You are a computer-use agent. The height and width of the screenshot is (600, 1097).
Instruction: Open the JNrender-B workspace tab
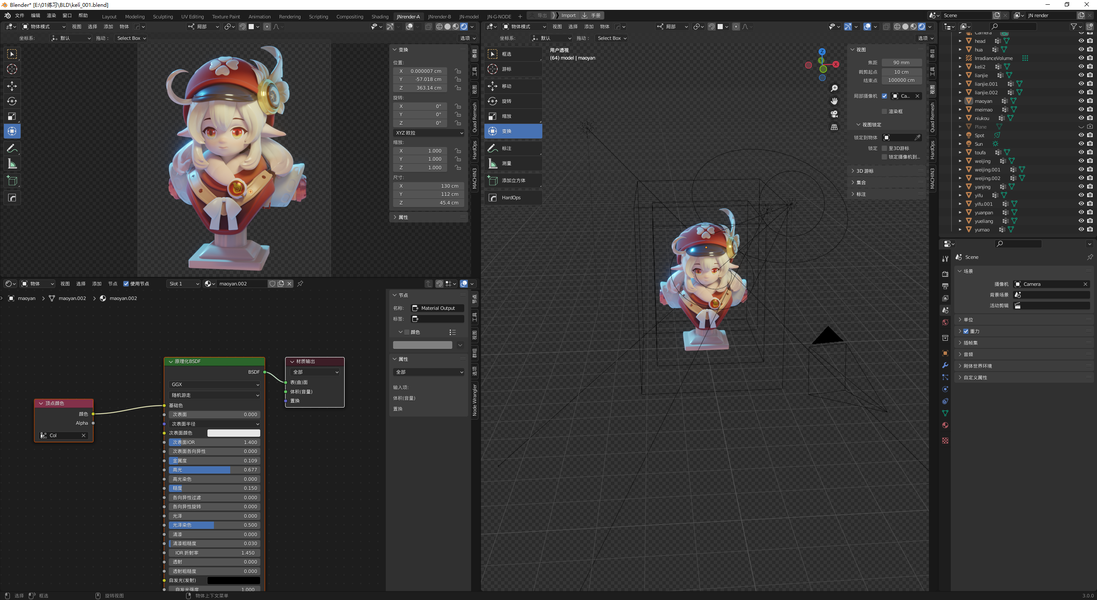coord(439,16)
